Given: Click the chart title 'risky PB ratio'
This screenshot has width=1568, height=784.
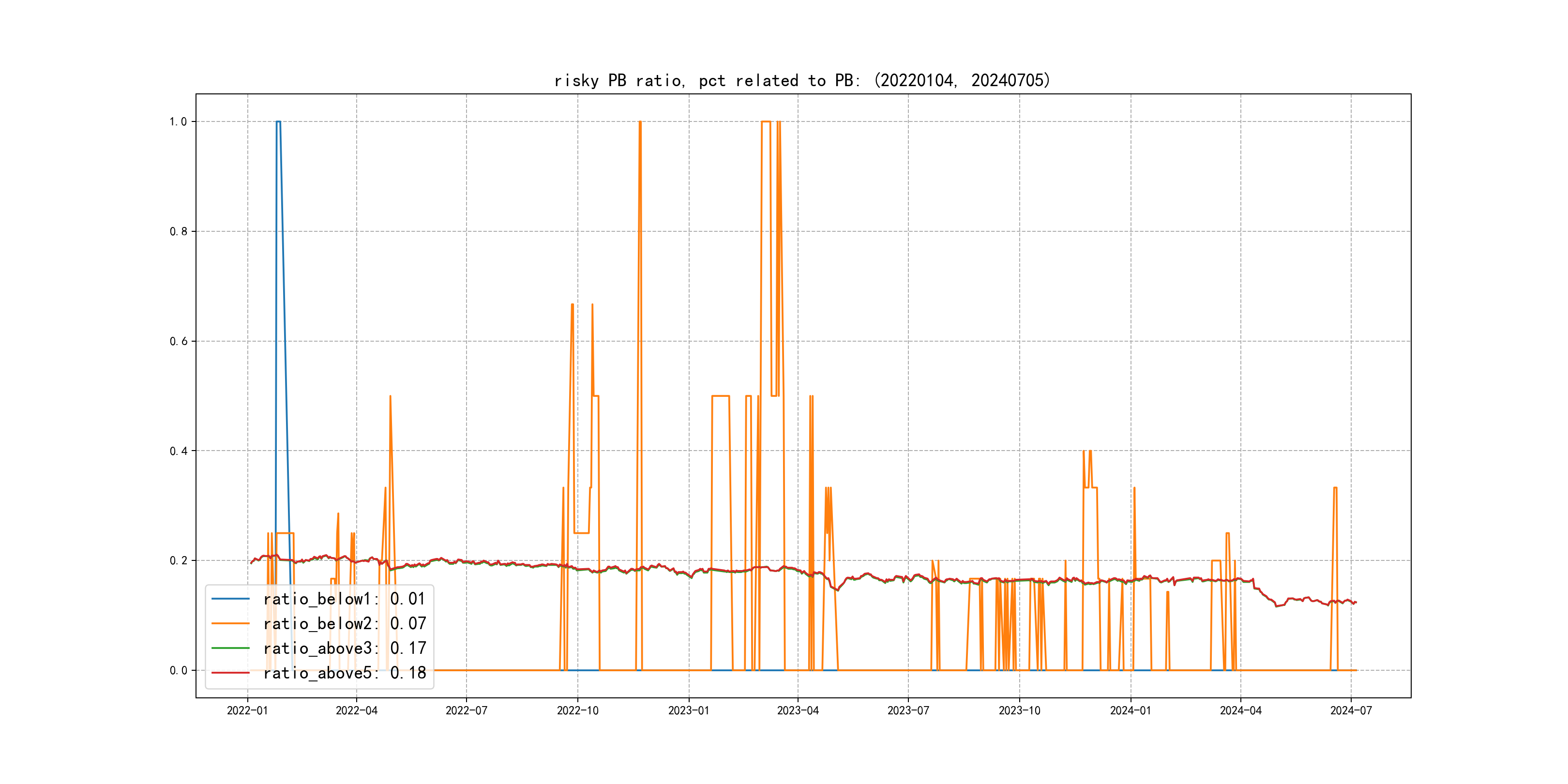Looking at the screenshot, I should (x=802, y=80).
